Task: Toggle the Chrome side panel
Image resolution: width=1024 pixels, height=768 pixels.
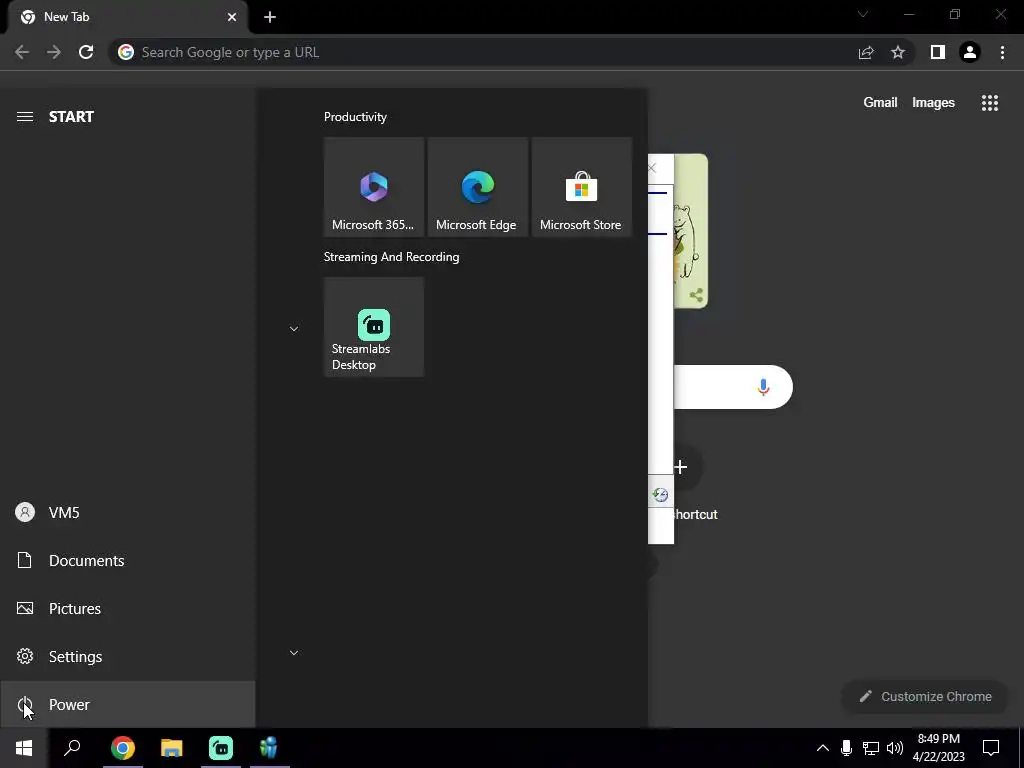Action: tap(938, 52)
